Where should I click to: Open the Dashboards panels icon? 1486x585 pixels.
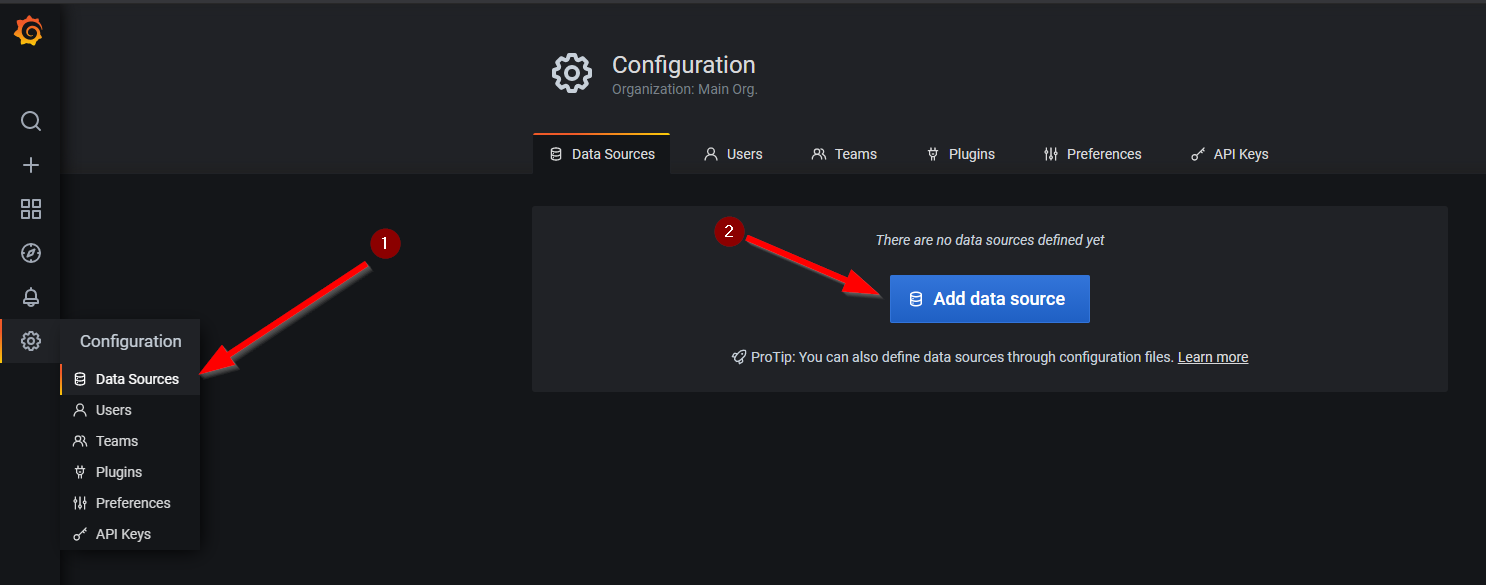(30, 209)
